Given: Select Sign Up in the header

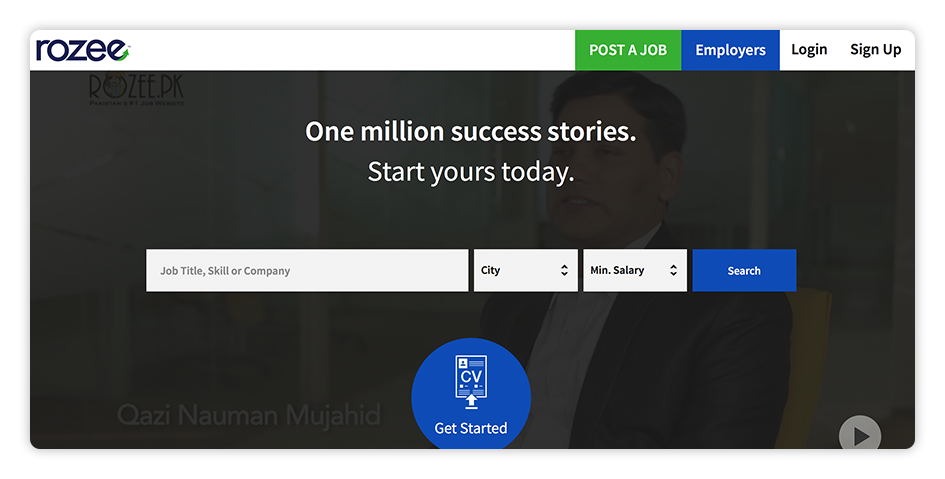Looking at the screenshot, I should tap(875, 50).
